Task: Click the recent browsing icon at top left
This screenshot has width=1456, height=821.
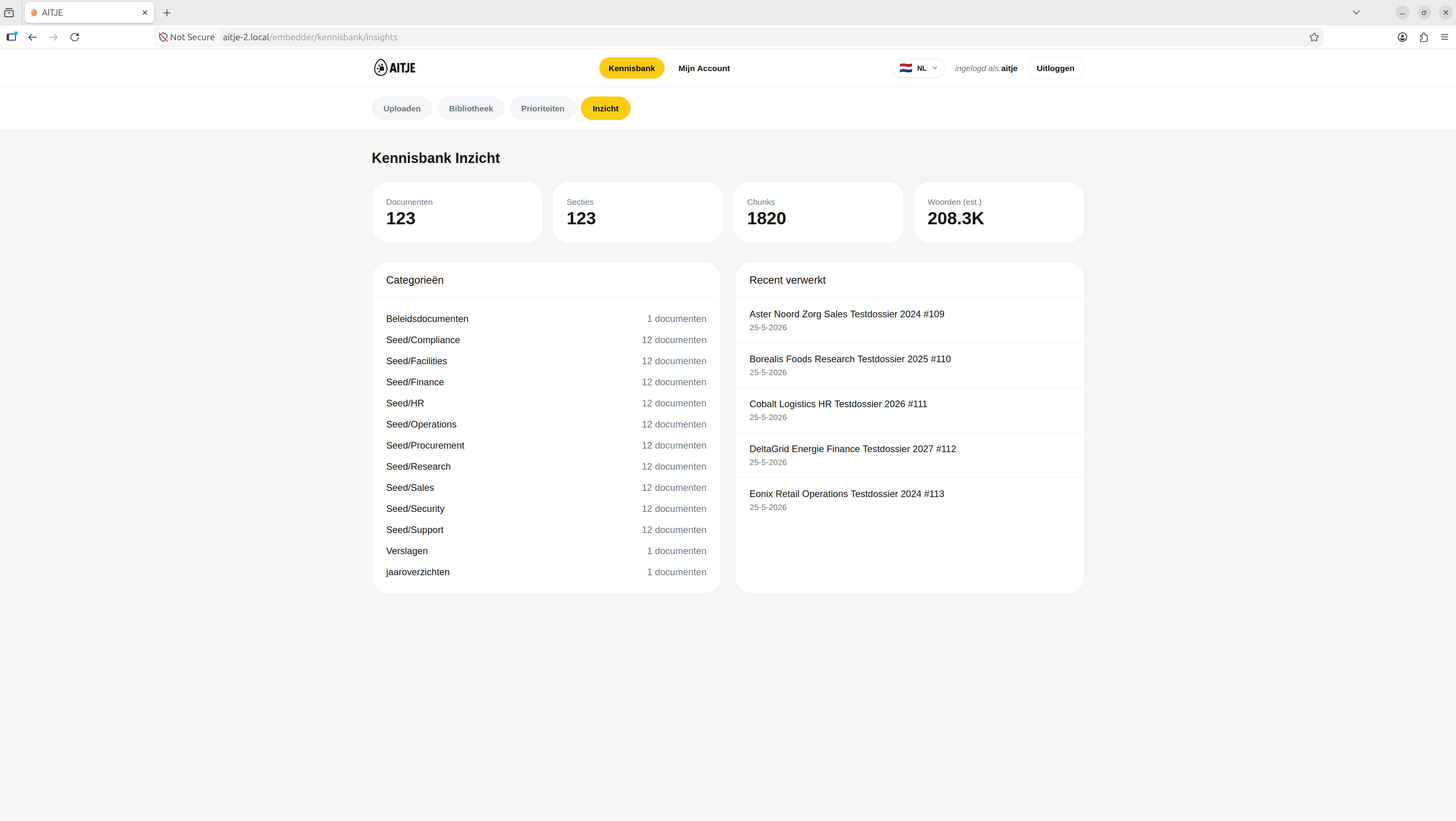Action: 9,13
